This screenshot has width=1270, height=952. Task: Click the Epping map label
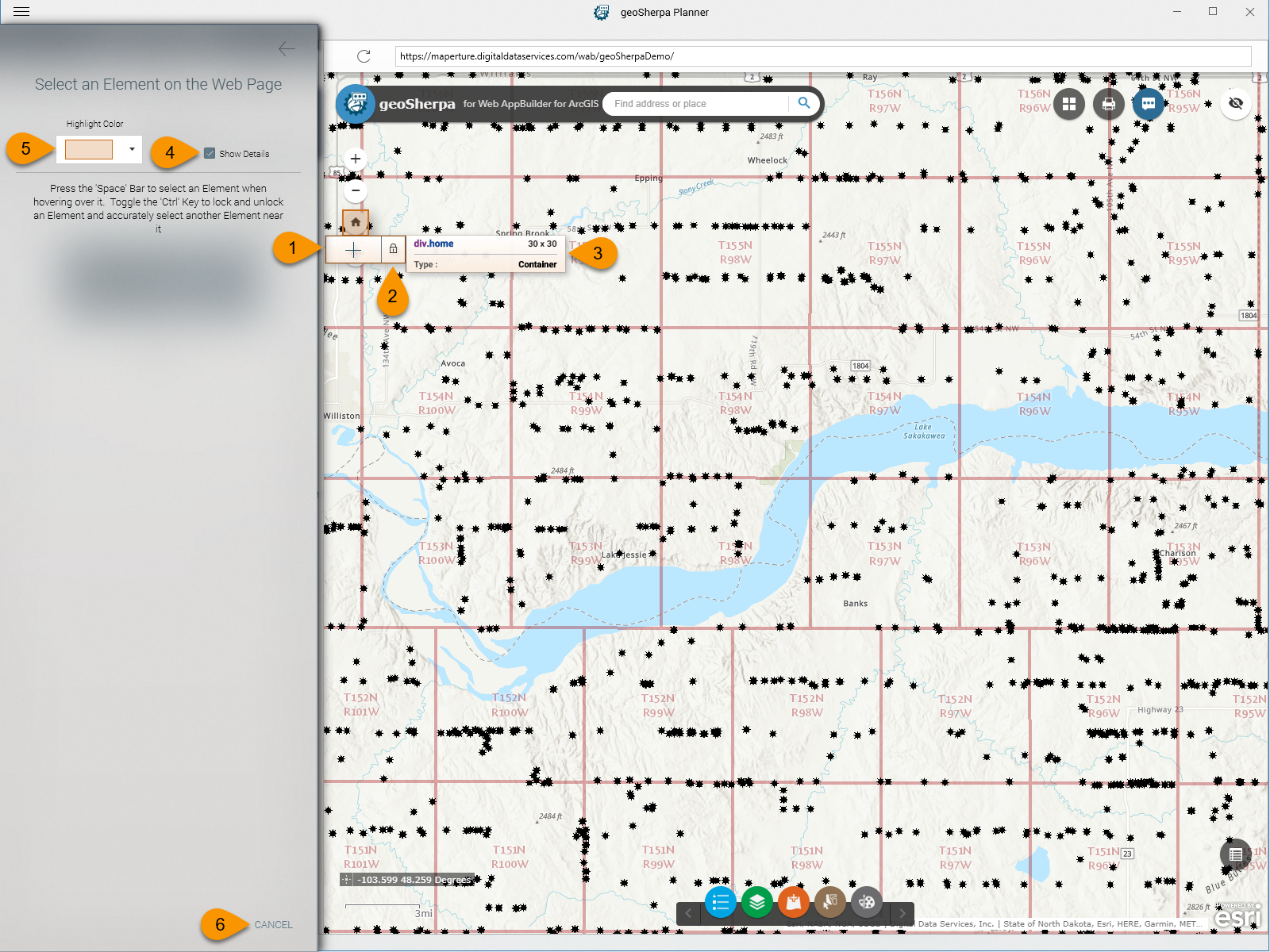648,178
